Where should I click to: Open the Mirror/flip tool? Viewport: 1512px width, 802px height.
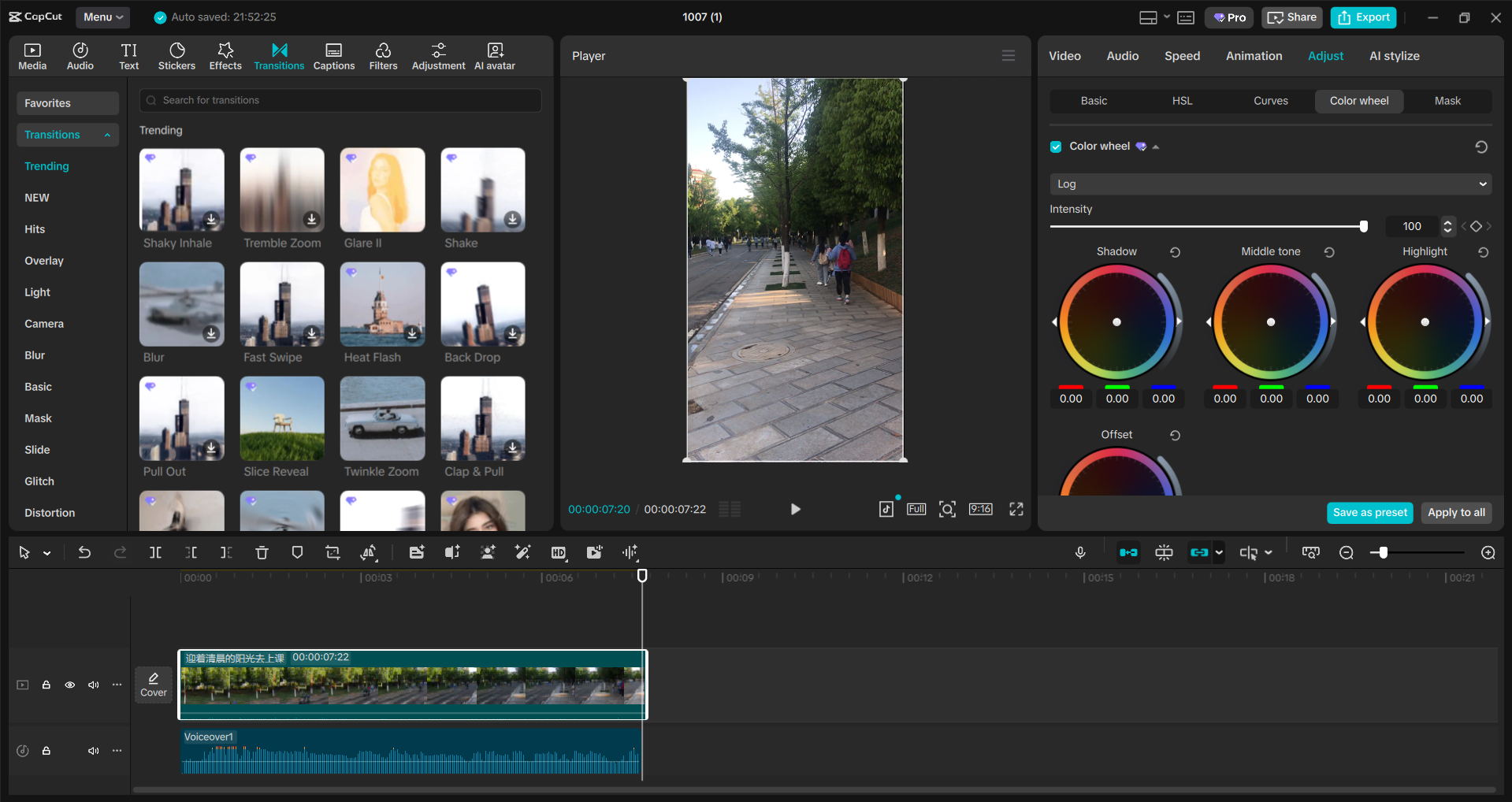(369, 552)
